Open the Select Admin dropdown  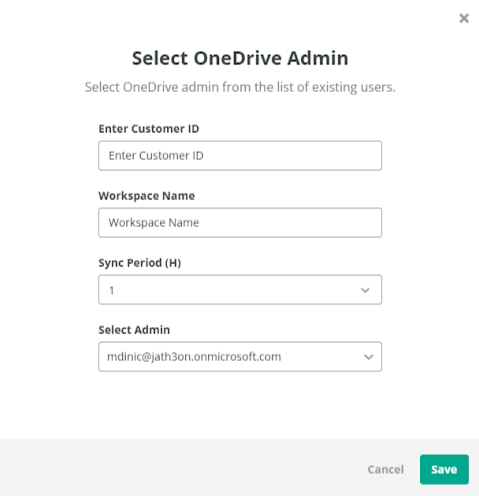pos(240,357)
